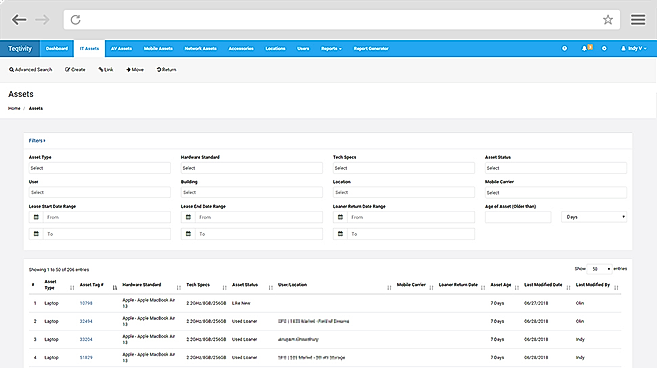Screen dimensions: 657x368
Task: Click Lease Start Date To calendar icon
Action: pos(36,234)
